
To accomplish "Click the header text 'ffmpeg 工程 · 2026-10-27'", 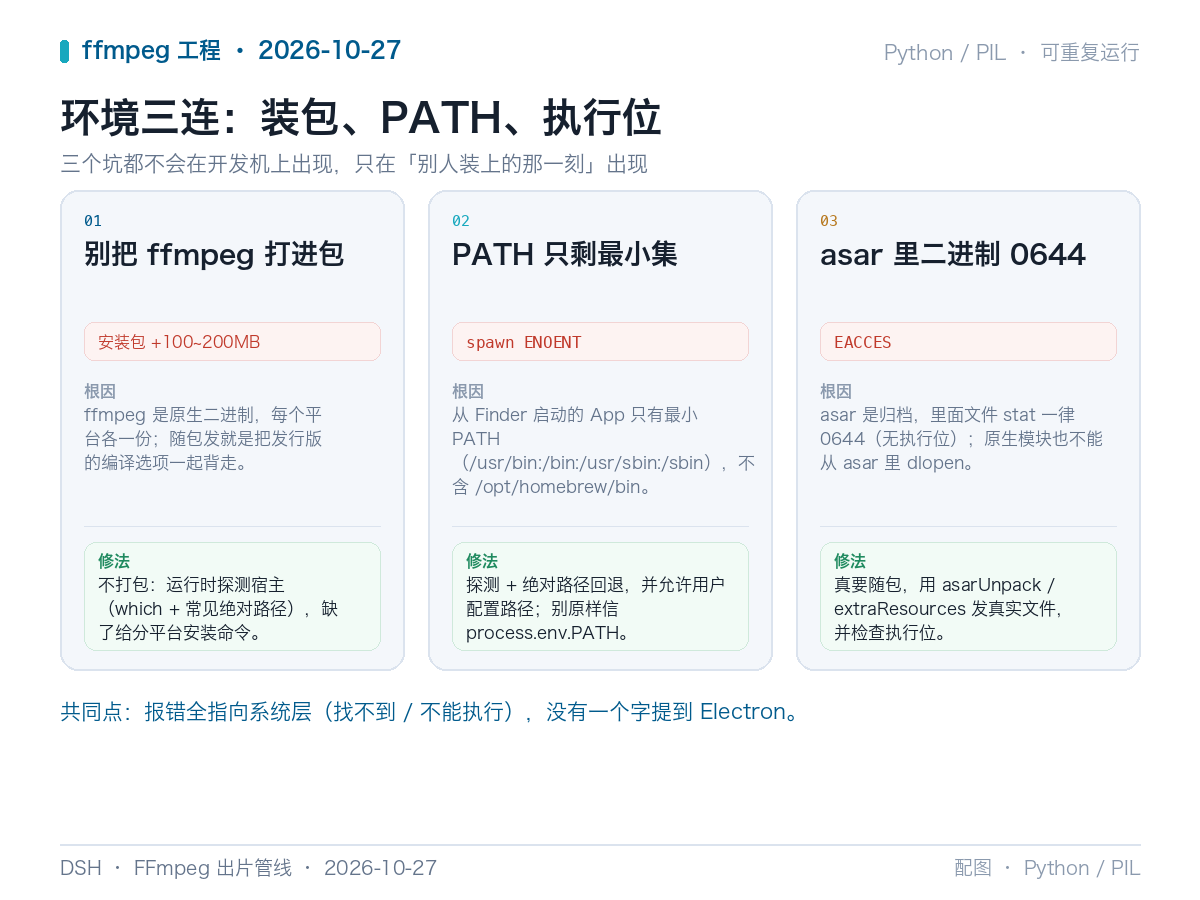I will tap(241, 51).
